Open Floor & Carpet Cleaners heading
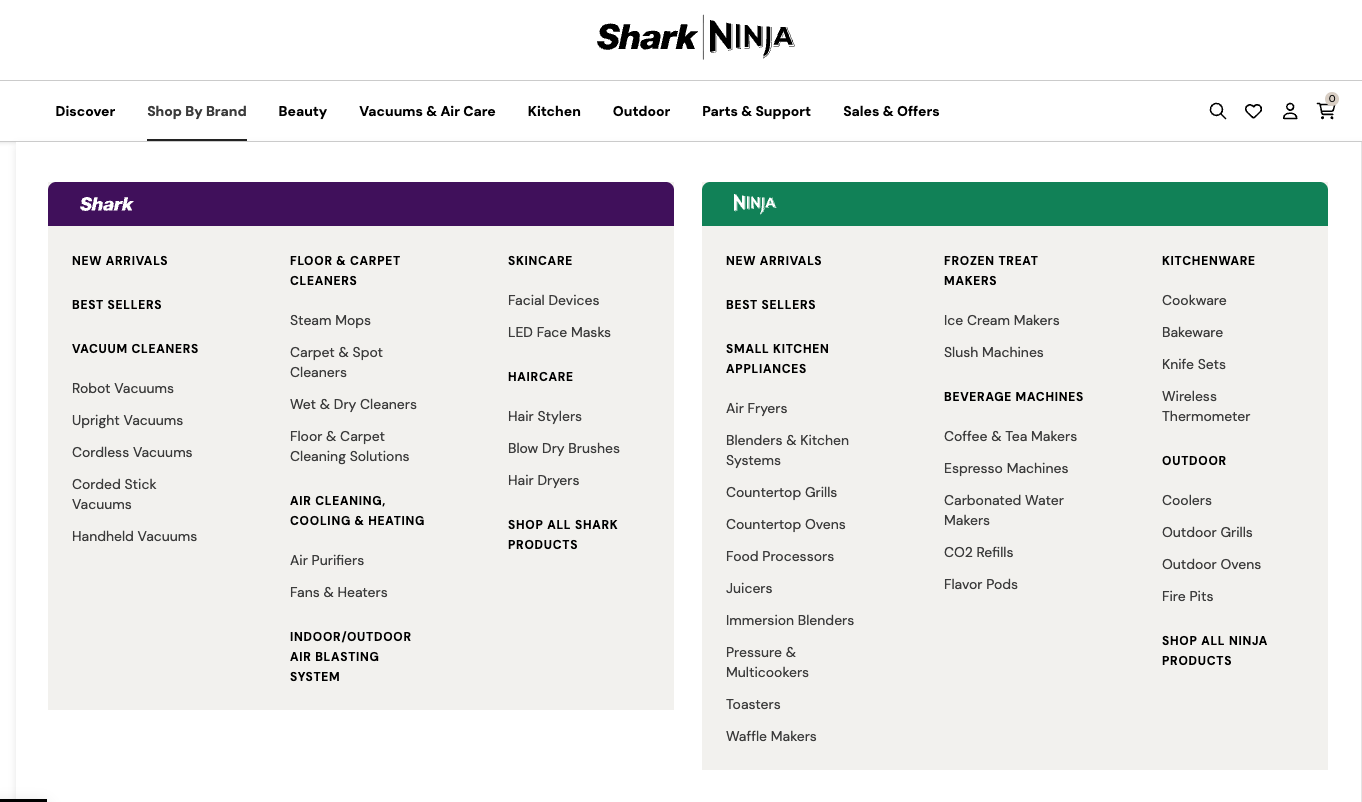1362x802 pixels. click(345, 271)
